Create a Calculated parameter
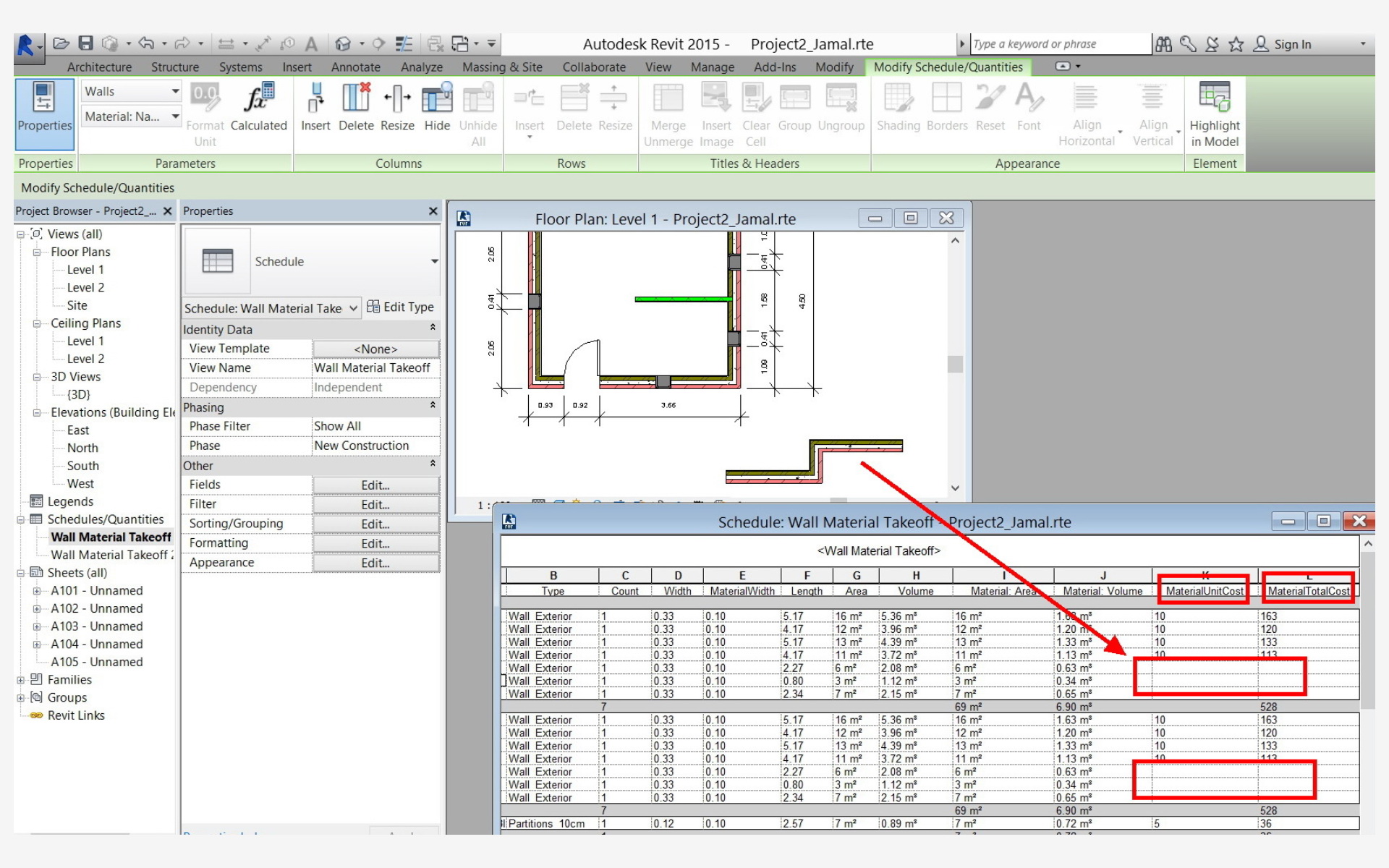This screenshot has height=868, width=1389. click(258, 107)
